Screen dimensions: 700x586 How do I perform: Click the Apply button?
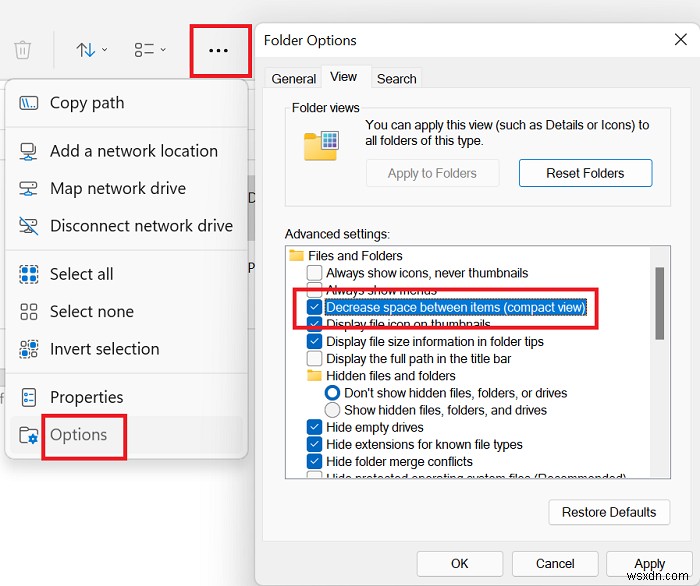pos(650,564)
